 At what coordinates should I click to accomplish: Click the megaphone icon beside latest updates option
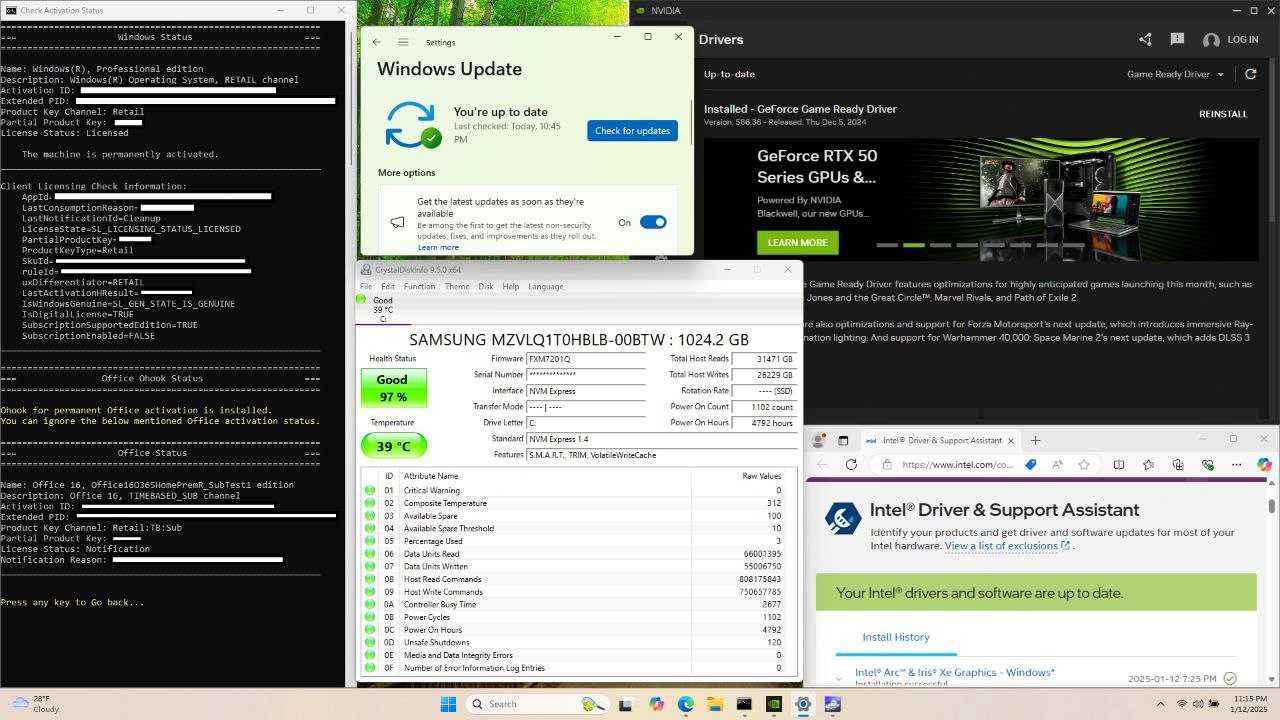pos(397,222)
